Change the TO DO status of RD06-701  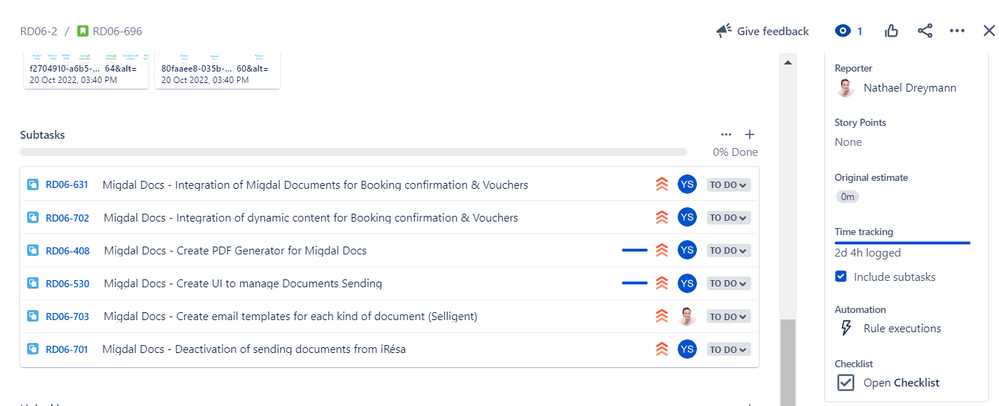[x=729, y=349]
